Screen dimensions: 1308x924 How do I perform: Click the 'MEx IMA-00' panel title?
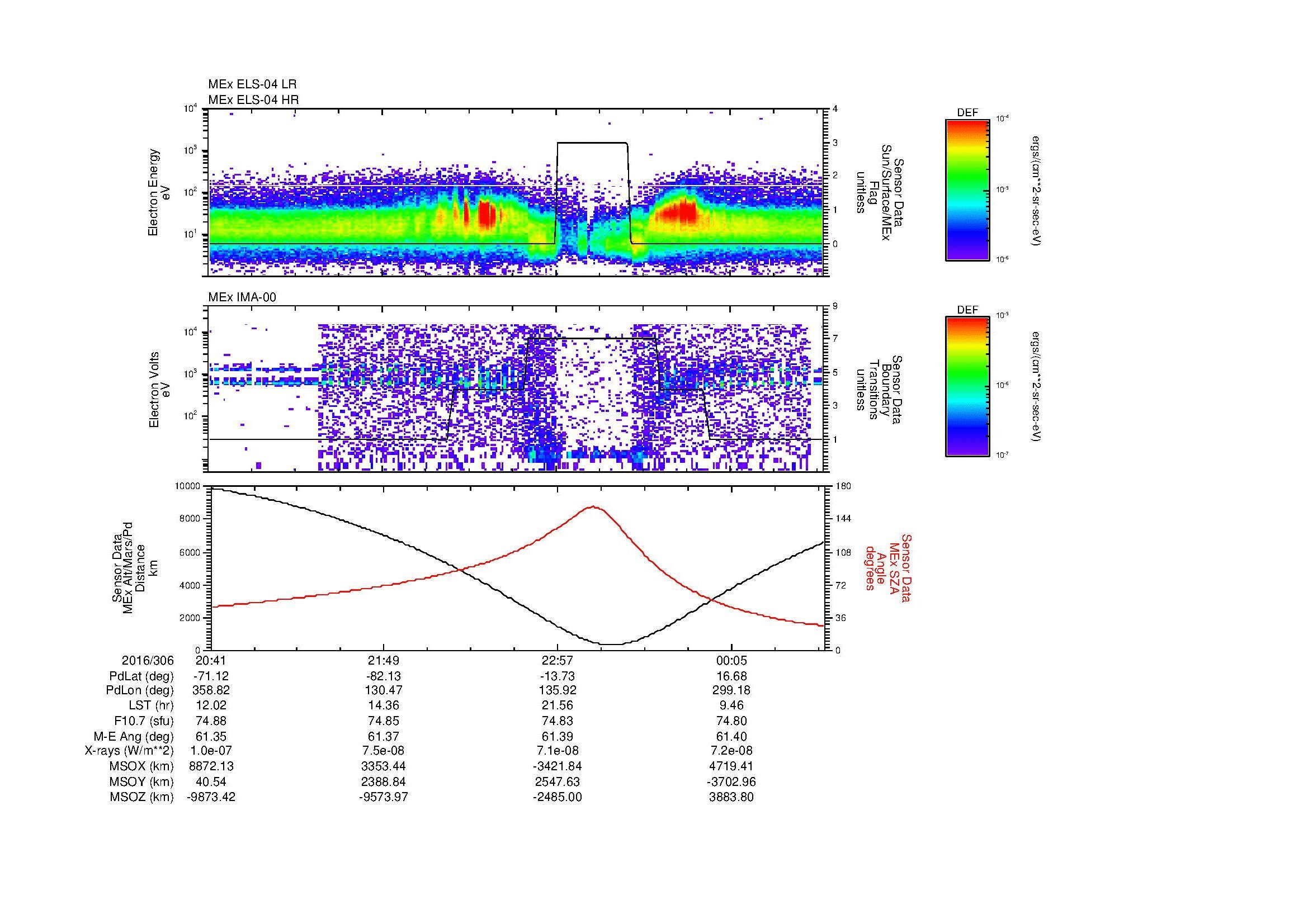coord(242,297)
